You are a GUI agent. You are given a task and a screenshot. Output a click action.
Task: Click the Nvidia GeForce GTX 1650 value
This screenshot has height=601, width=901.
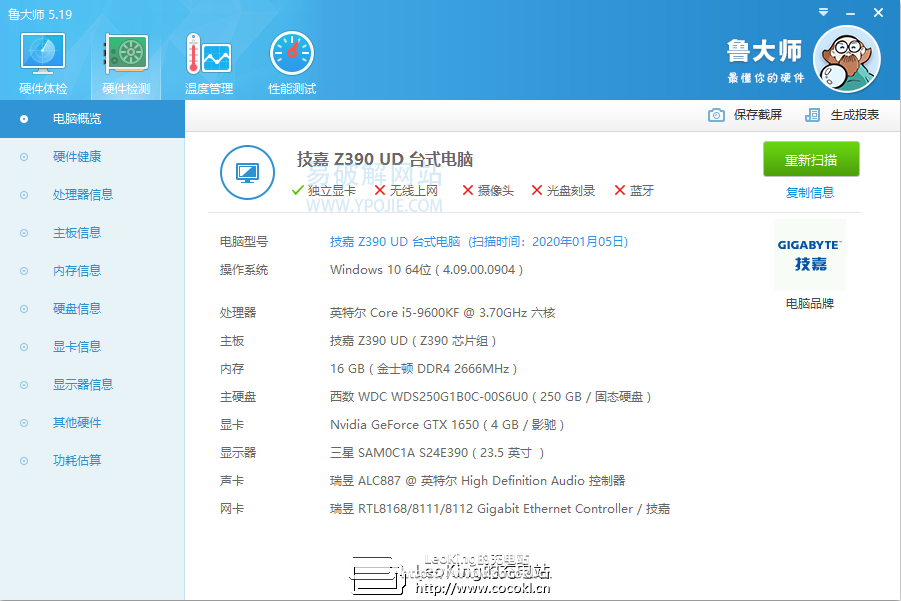coord(447,425)
